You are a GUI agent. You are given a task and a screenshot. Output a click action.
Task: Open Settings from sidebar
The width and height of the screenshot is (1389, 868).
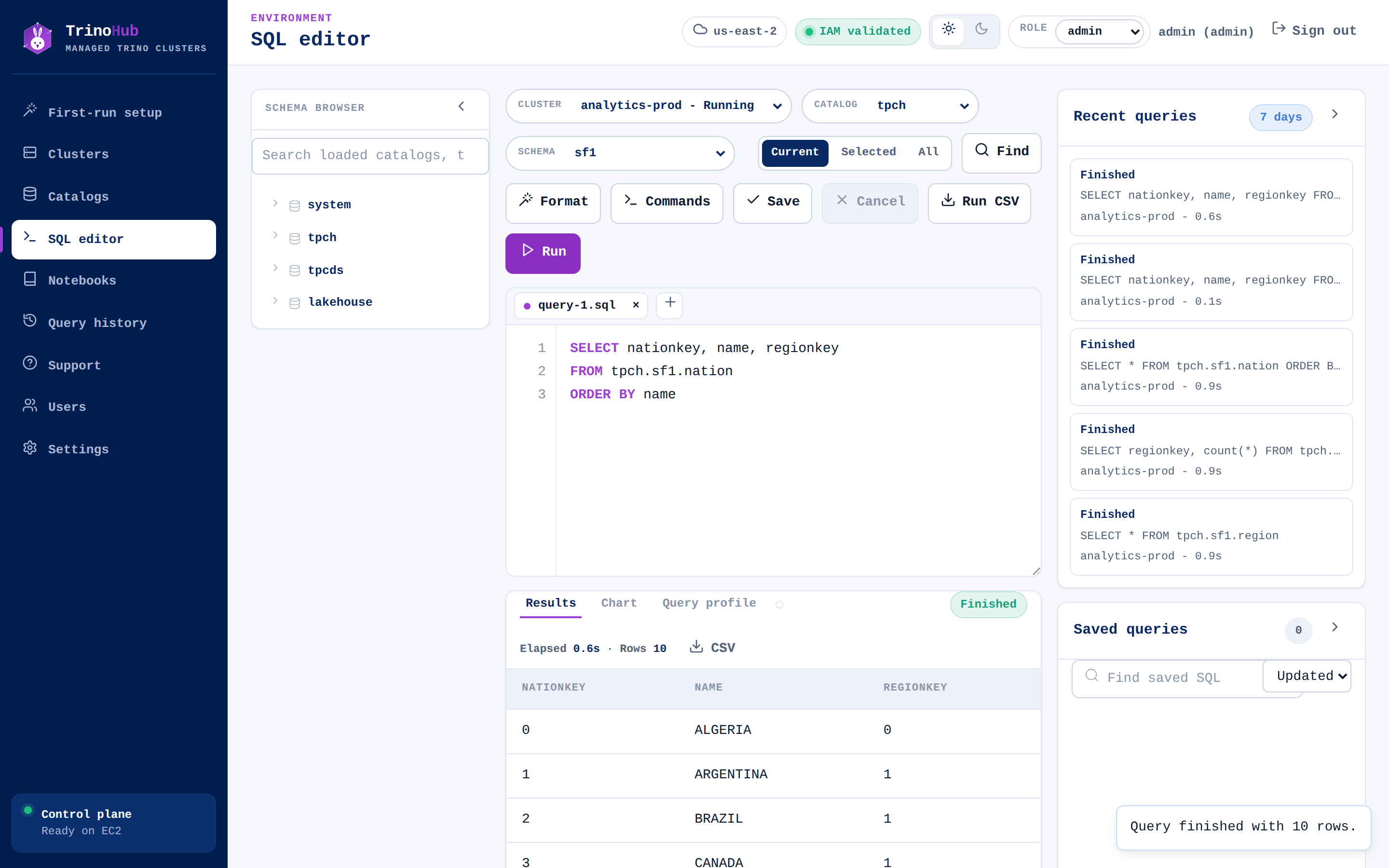click(x=114, y=449)
